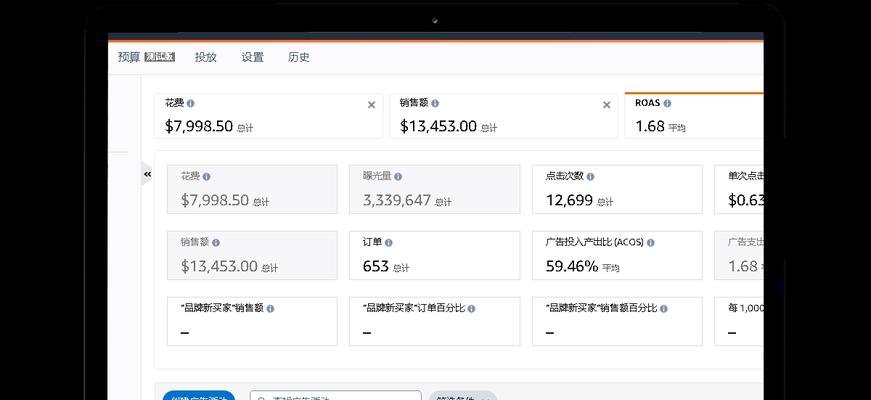
Task: Collapse the side panel with the « arrow
Action: (147, 174)
